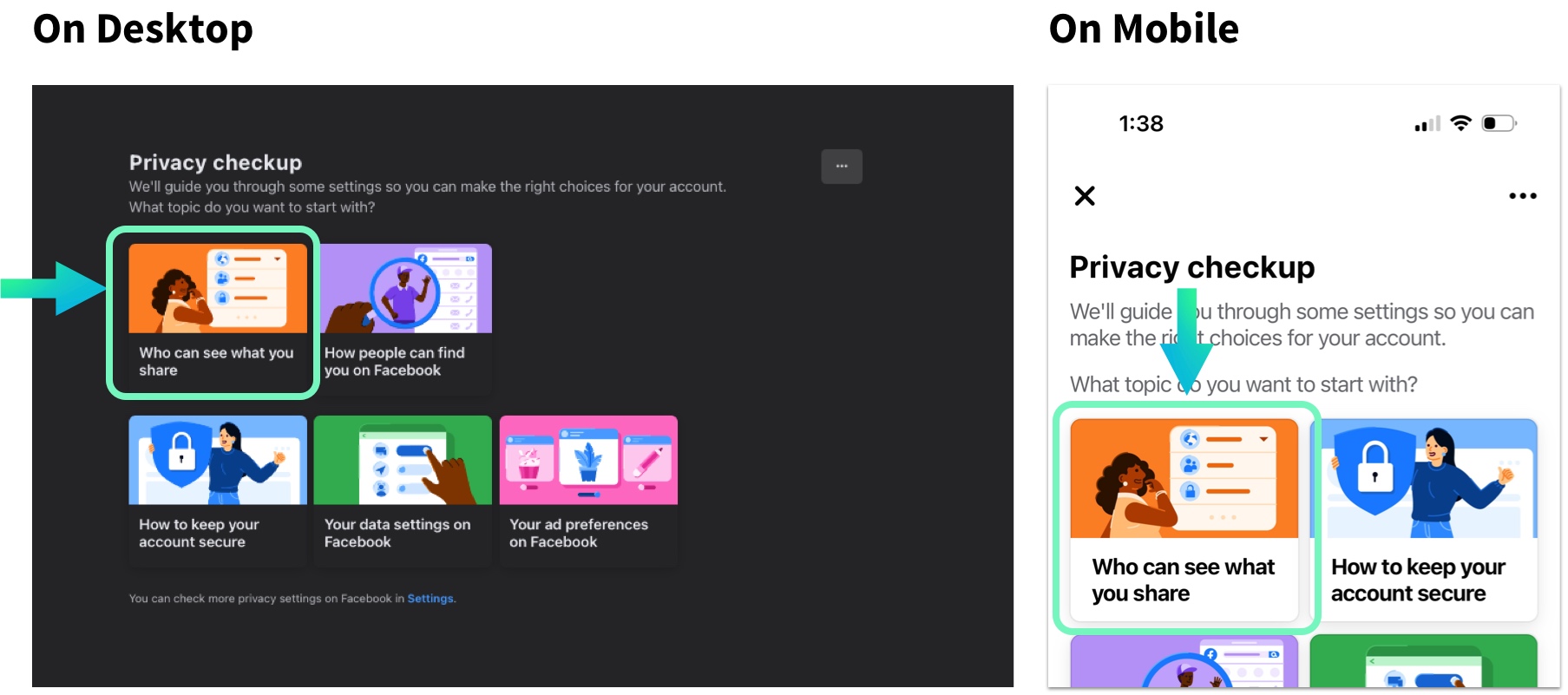Click the teal arrow pointing at desktop card

(54, 288)
